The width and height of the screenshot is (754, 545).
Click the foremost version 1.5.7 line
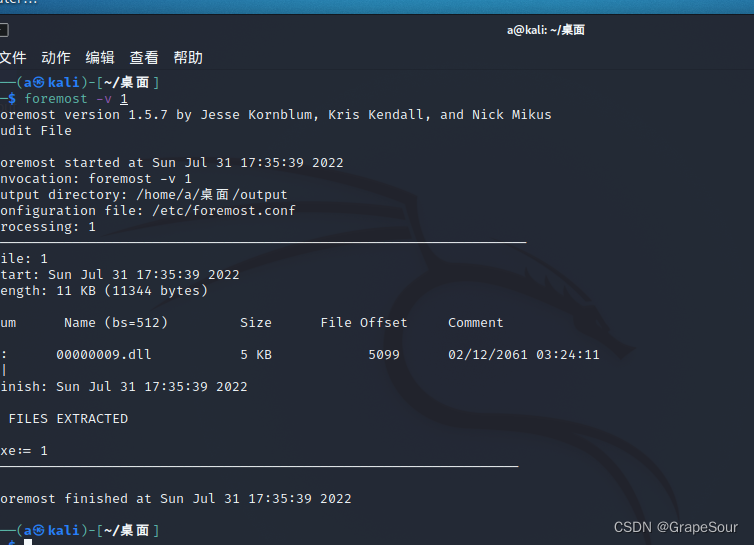click(276, 114)
